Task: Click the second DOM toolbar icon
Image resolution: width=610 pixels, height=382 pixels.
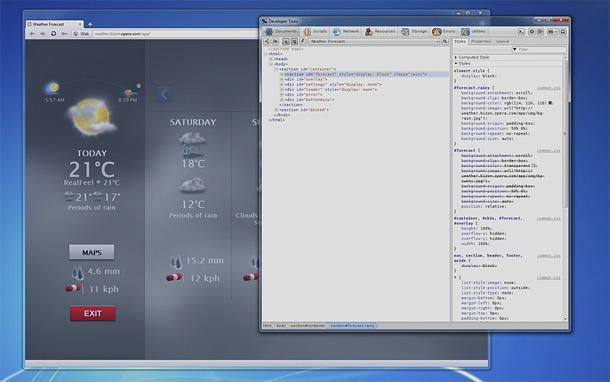Action: (276, 41)
